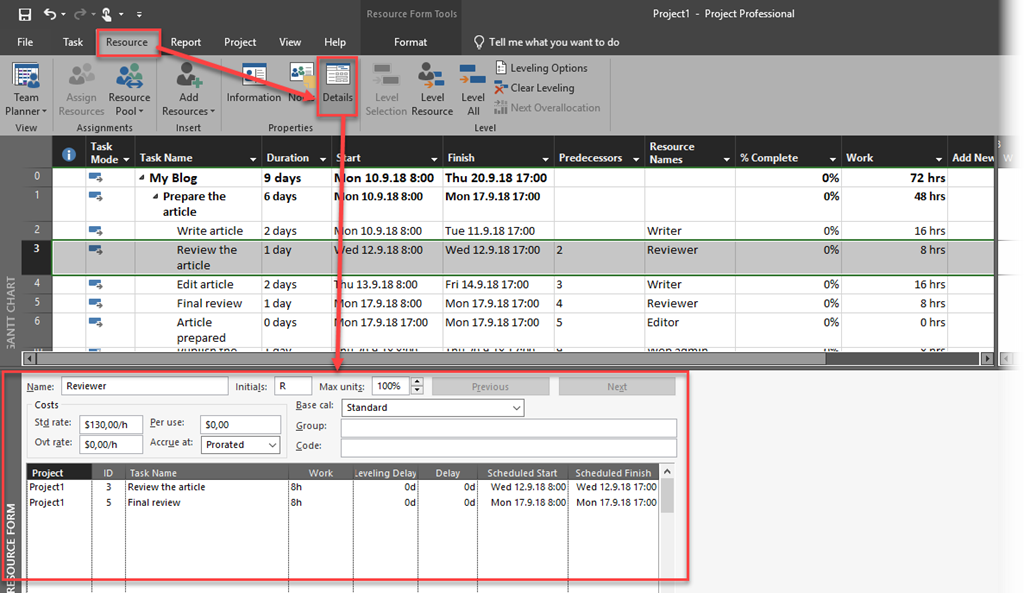The image size is (1024, 593).
Task: Open the Base cal Standard dropdown
Action: click(516, 408)
